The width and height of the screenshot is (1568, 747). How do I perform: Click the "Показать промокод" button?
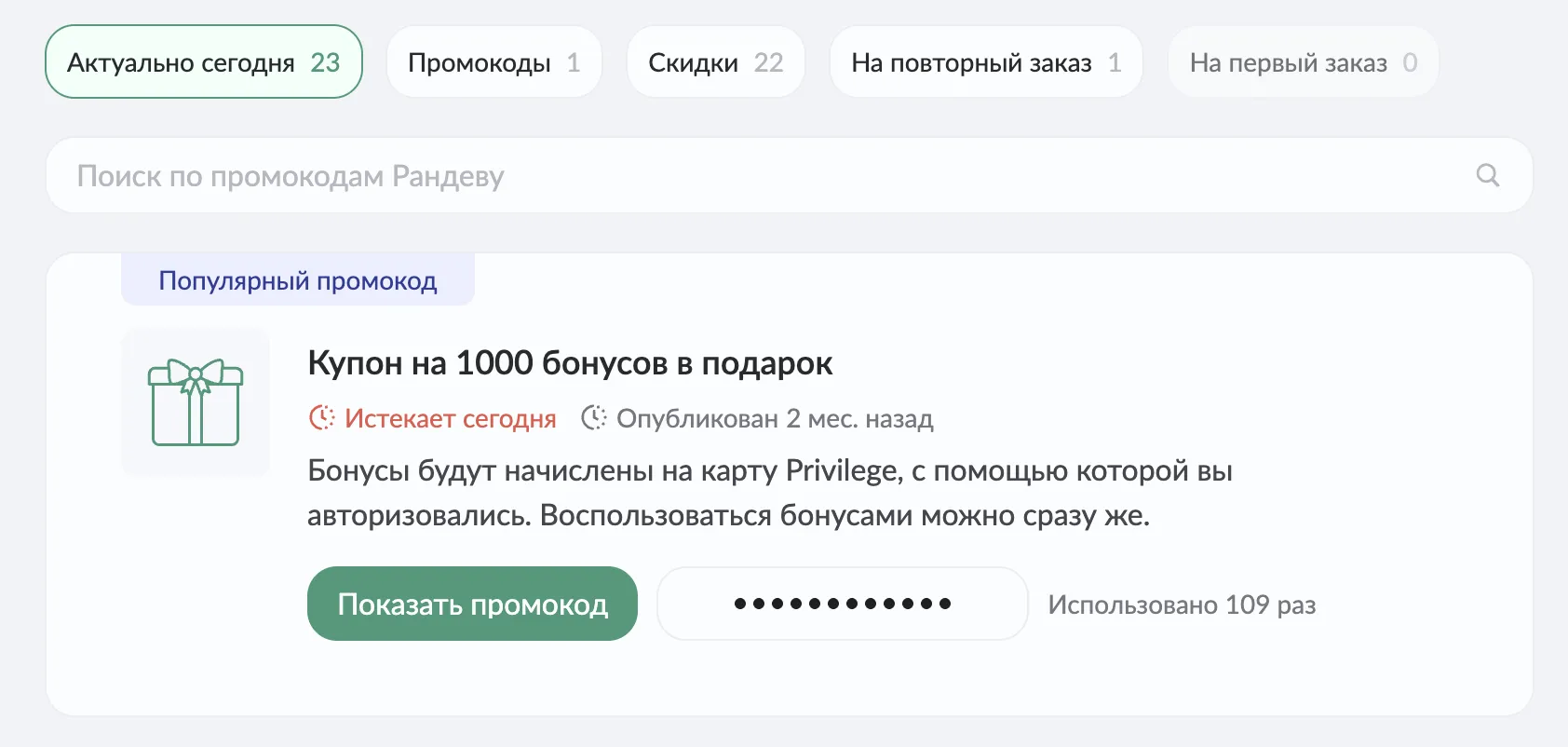coord(472,604)
